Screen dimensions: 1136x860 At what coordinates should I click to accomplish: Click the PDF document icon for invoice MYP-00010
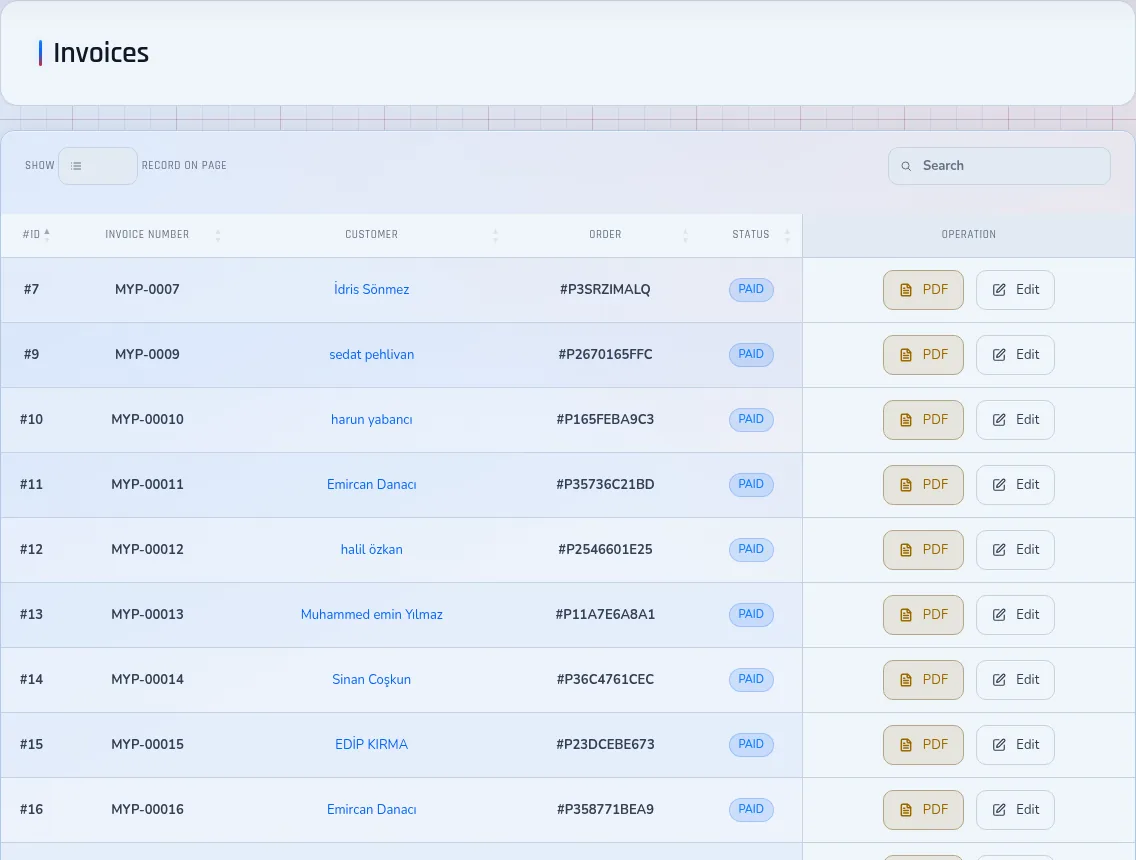click(906, 420)
